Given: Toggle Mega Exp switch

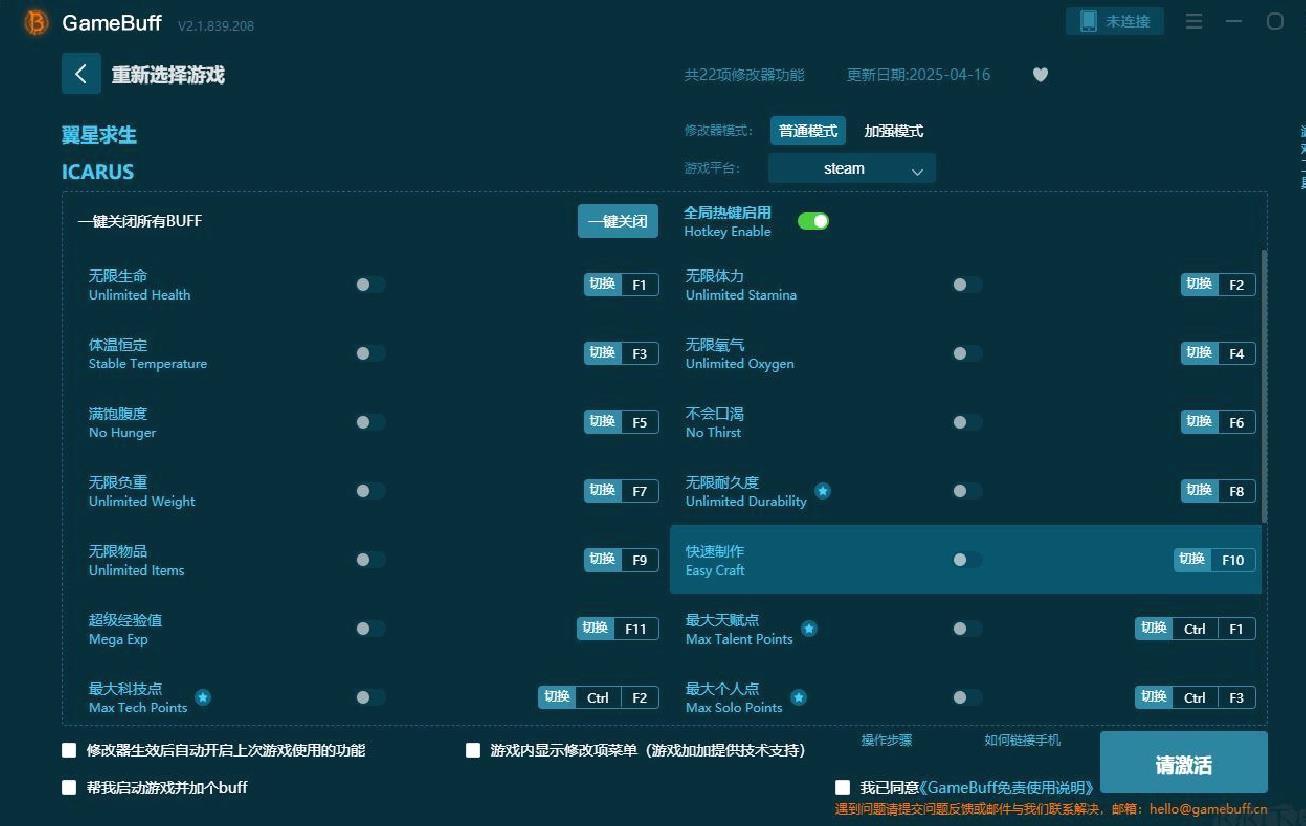Looking at the screenshot, I should [x=370, y=628].
